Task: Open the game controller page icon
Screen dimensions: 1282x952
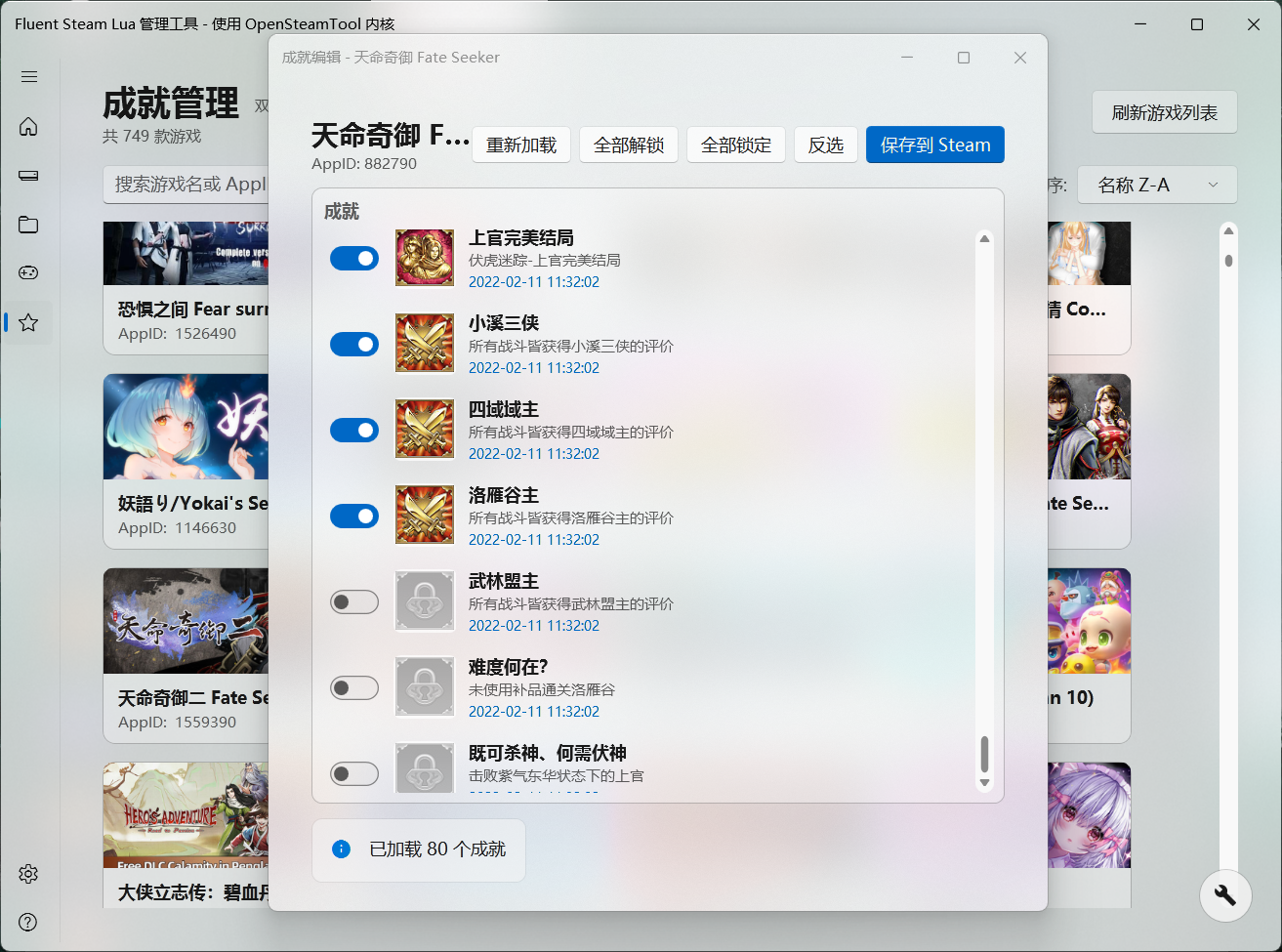Action: pos(29,273)
